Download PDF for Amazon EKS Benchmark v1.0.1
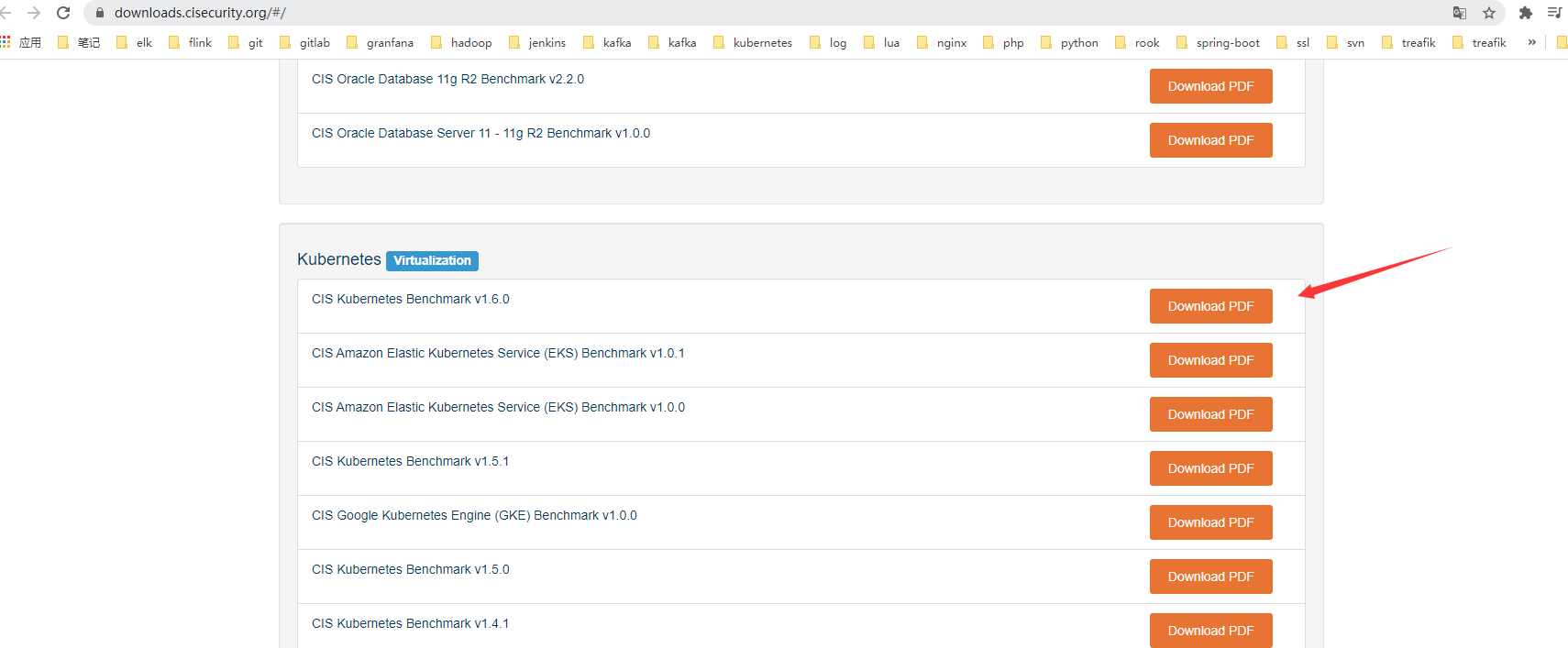Screen dimensions: 1568x648 point(1210,360)
